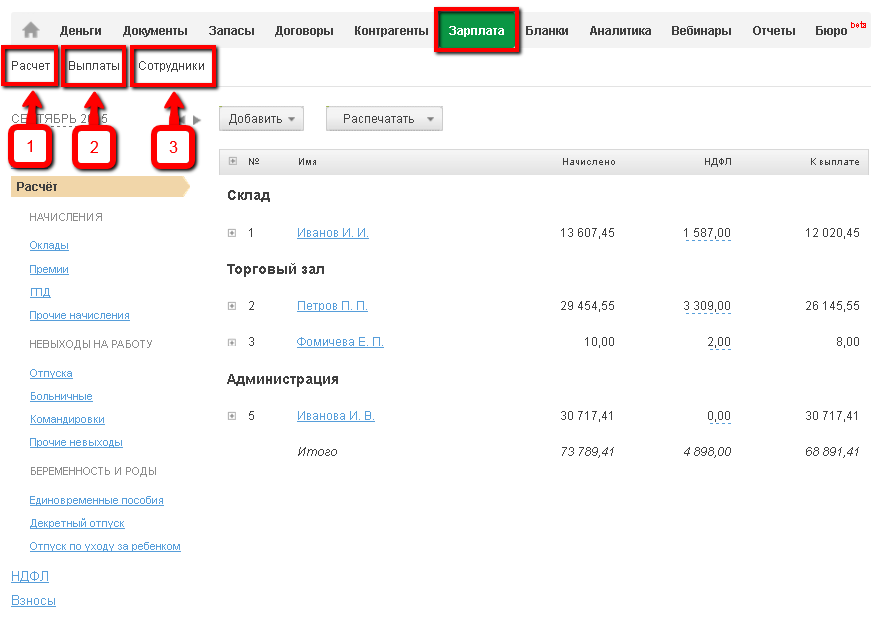Viewport: 890px width, 632px height.
Task: Open the Премии link
Action: (49, 269)
